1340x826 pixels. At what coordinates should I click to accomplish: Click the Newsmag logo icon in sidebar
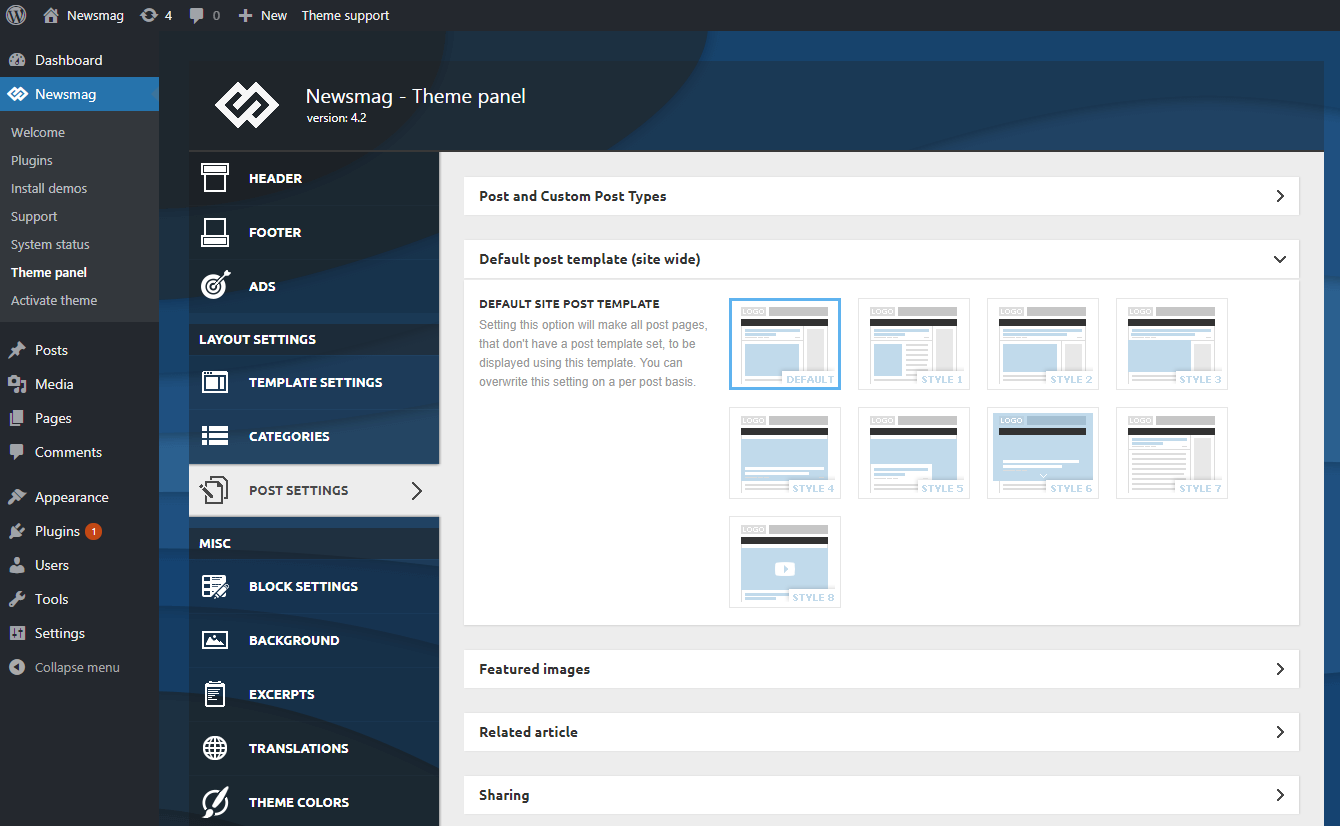(x=17, y=94)
